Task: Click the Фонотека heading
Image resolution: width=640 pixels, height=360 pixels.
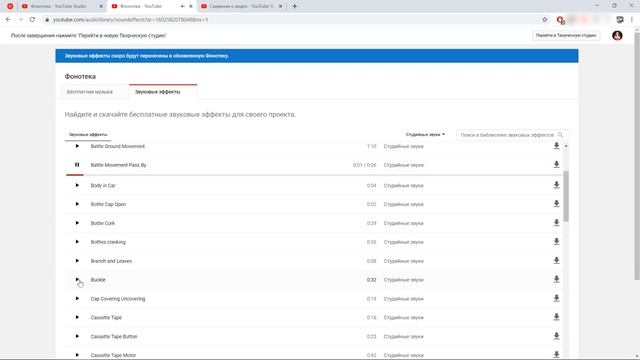Action: point(80,76)
